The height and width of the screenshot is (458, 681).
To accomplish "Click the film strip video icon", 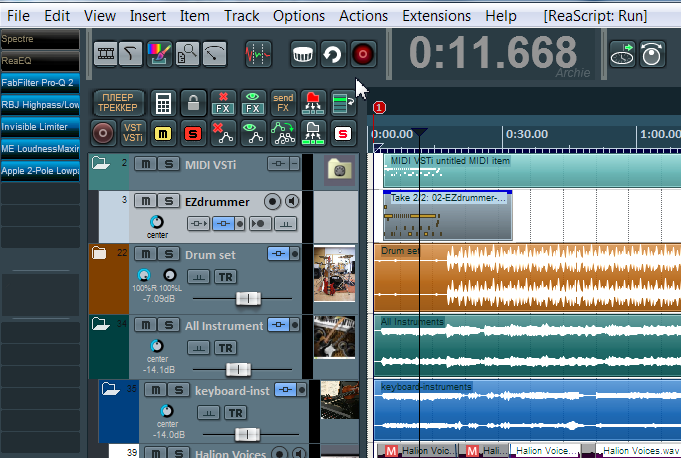I will coord(106,54).
